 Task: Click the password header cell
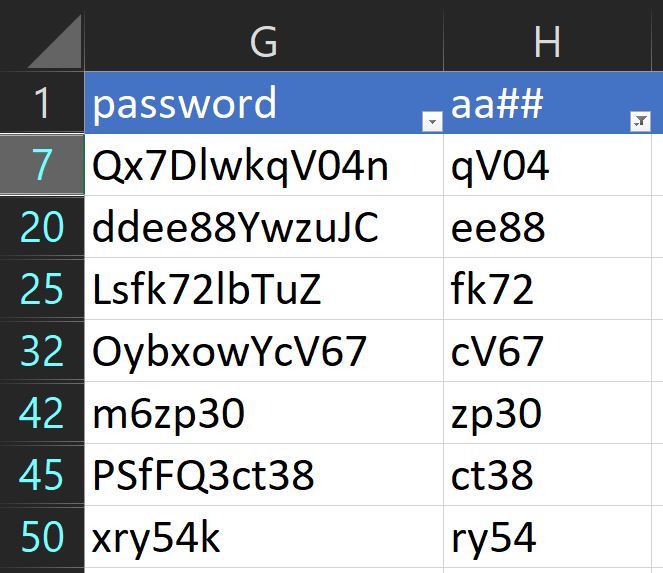(250, 103)
